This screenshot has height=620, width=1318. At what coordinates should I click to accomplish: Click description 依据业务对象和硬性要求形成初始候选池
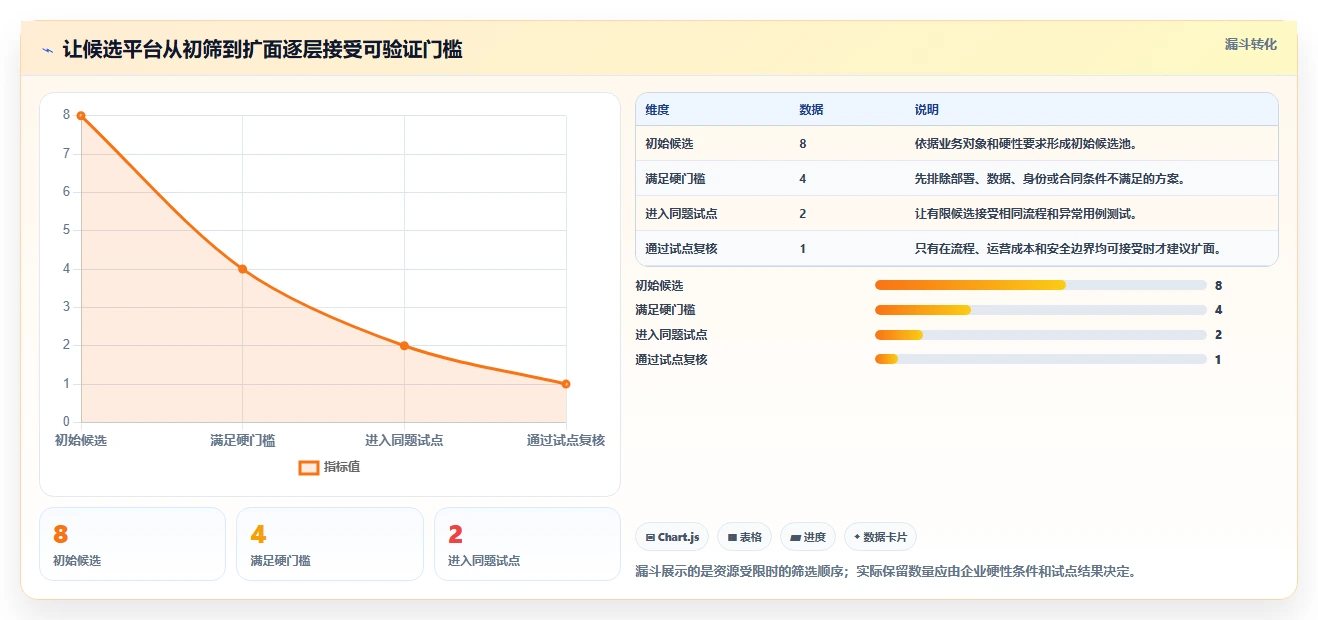(x=1026, y=144)
